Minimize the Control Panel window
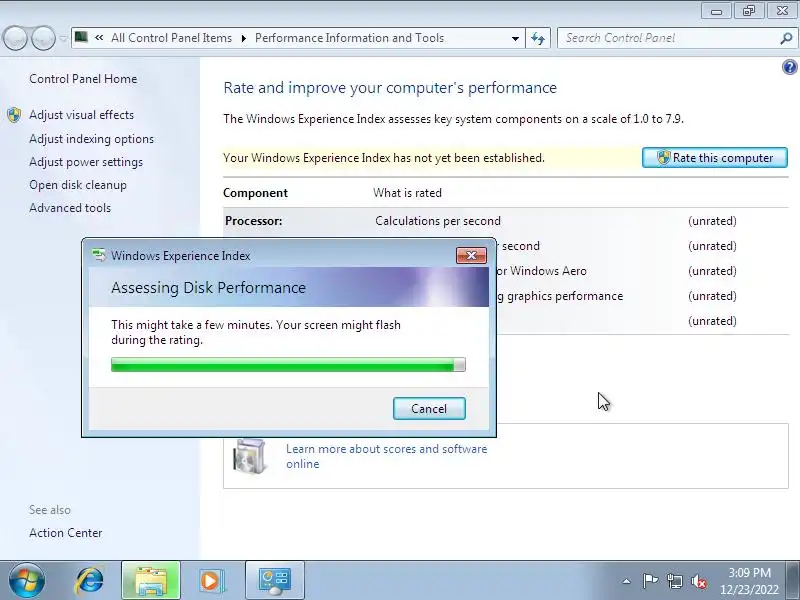800x600 pixels. coord(716,11)
